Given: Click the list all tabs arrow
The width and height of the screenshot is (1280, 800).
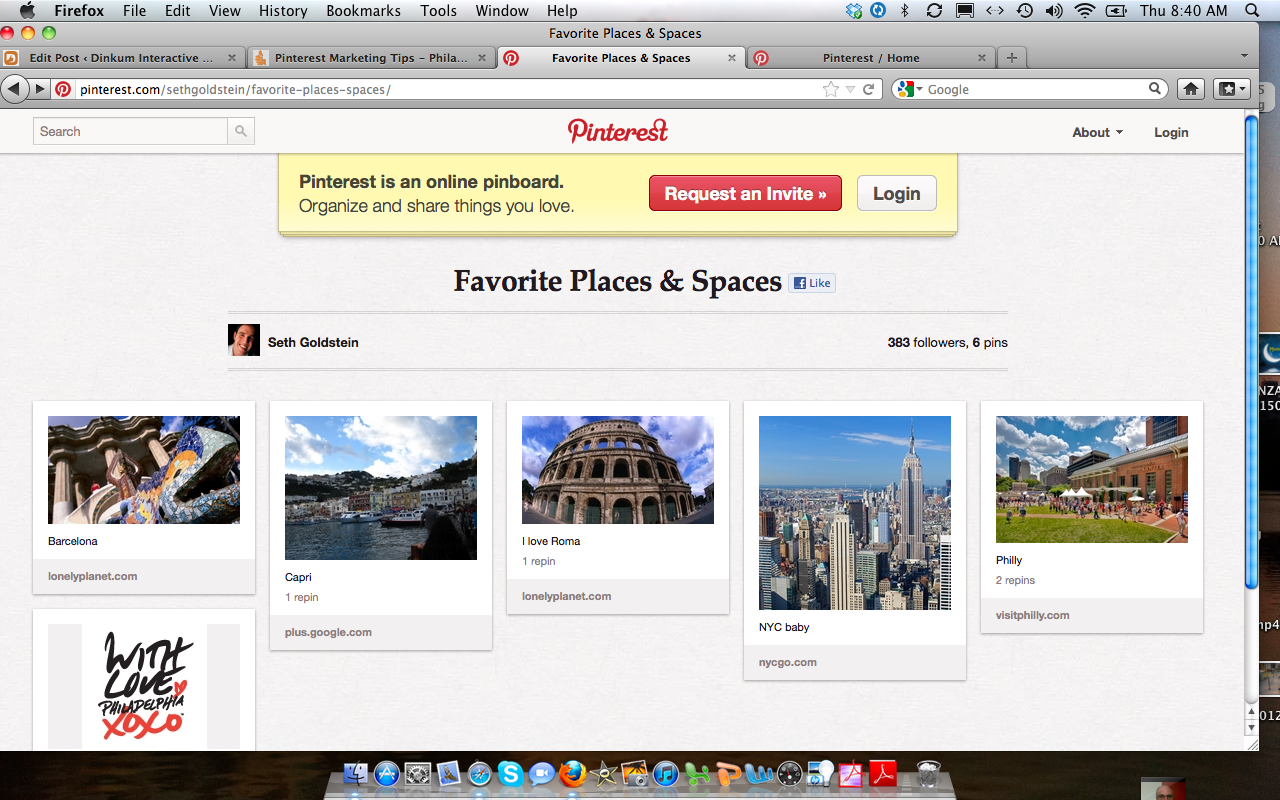Looking at the screenshot, I should (1244, 56).
